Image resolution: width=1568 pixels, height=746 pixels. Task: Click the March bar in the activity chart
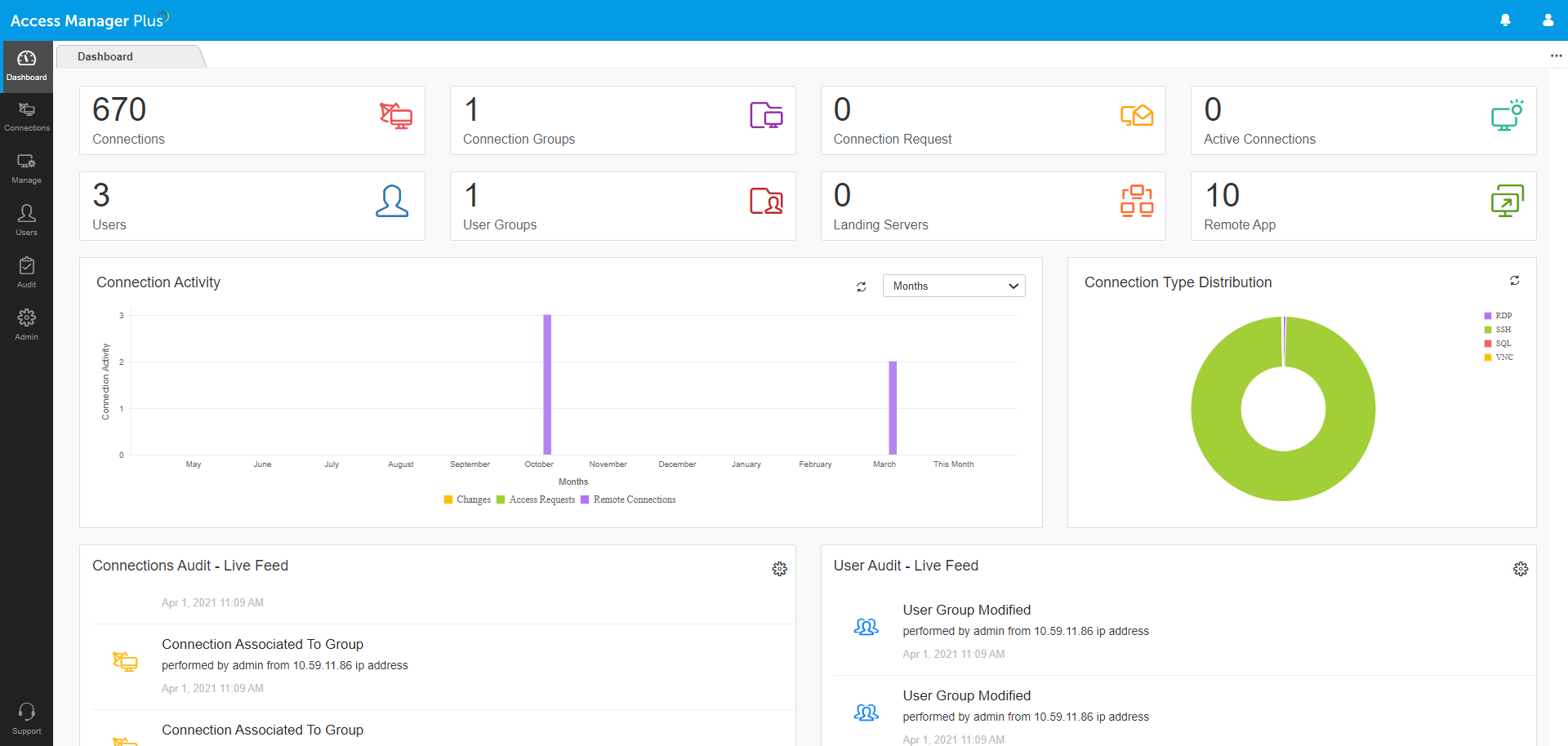892,408
